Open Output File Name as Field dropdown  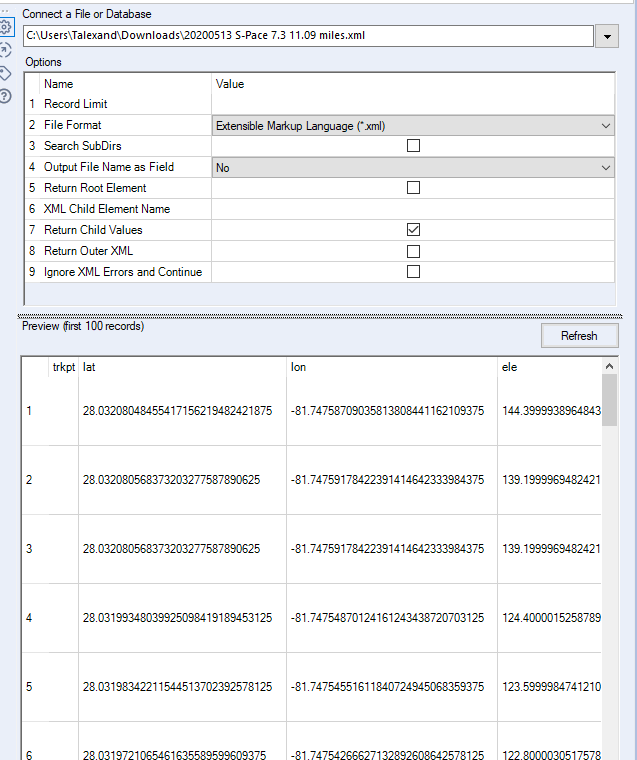(413, 168)
